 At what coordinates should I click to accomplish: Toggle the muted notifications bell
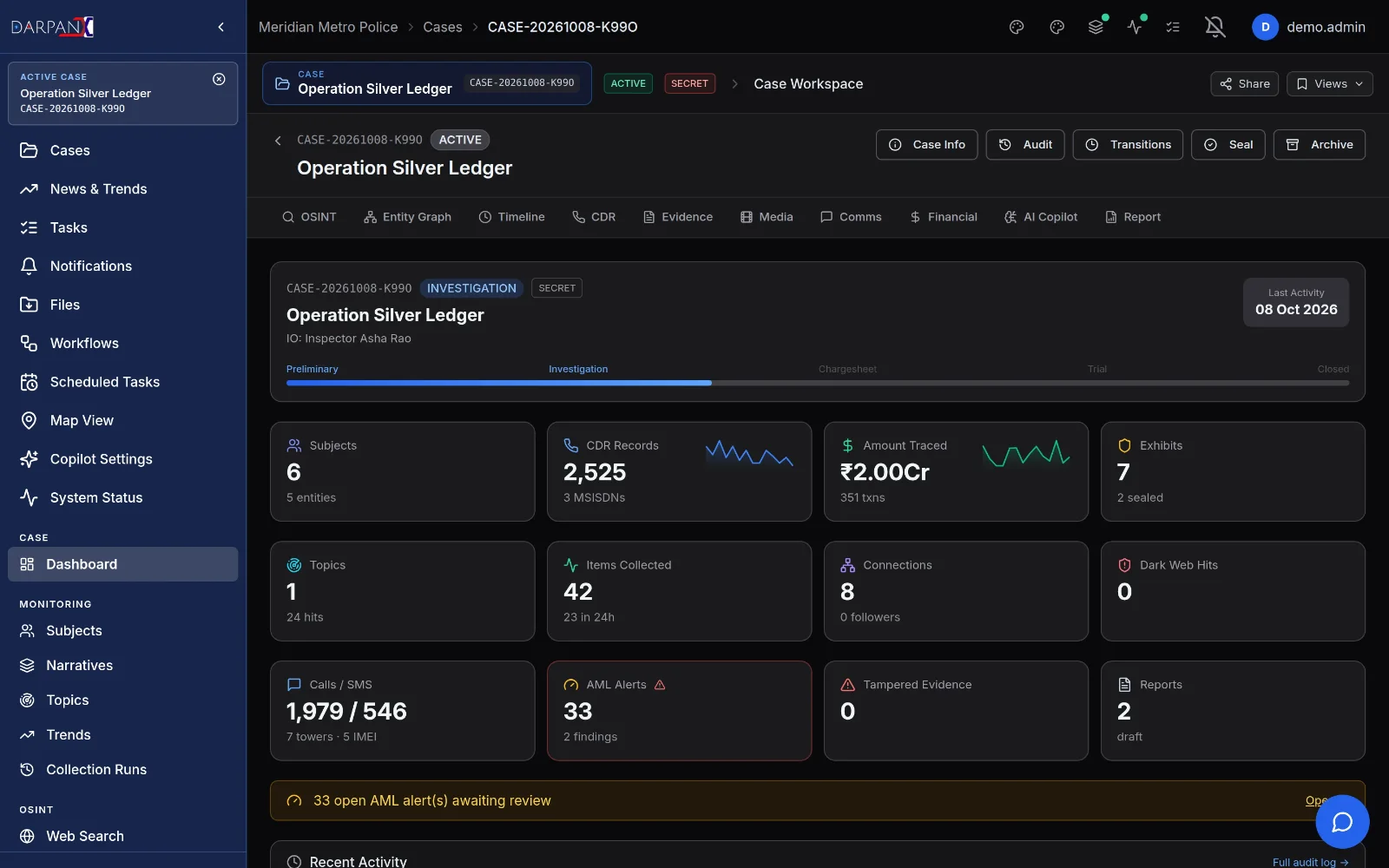(1215, 27)
